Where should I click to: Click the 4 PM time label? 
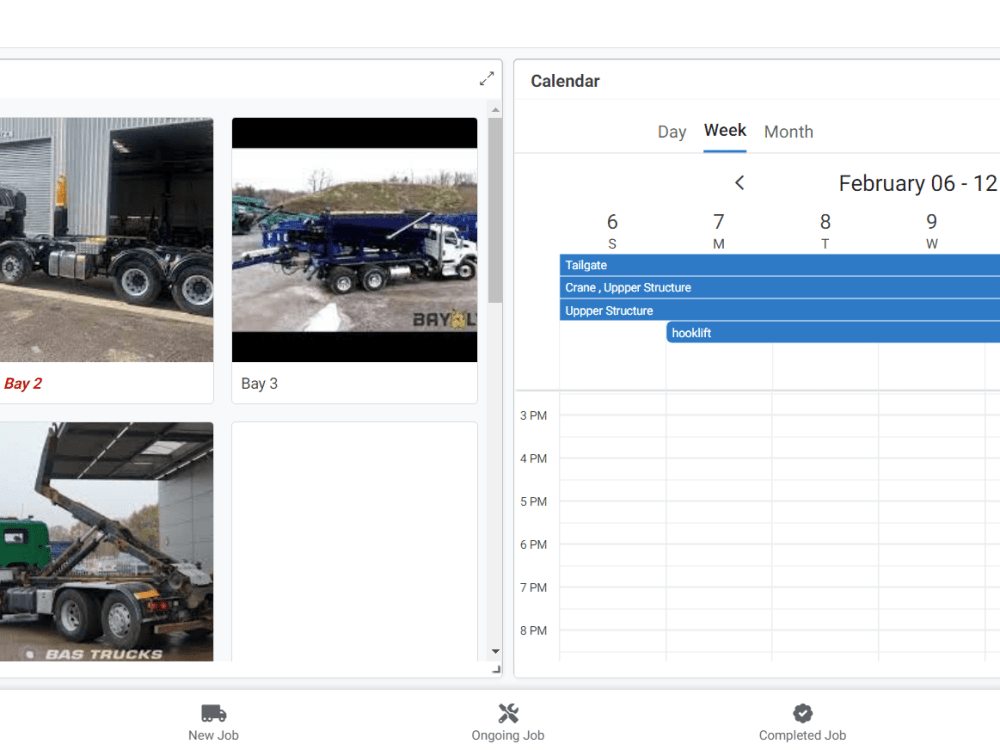[x=533, y=459]
